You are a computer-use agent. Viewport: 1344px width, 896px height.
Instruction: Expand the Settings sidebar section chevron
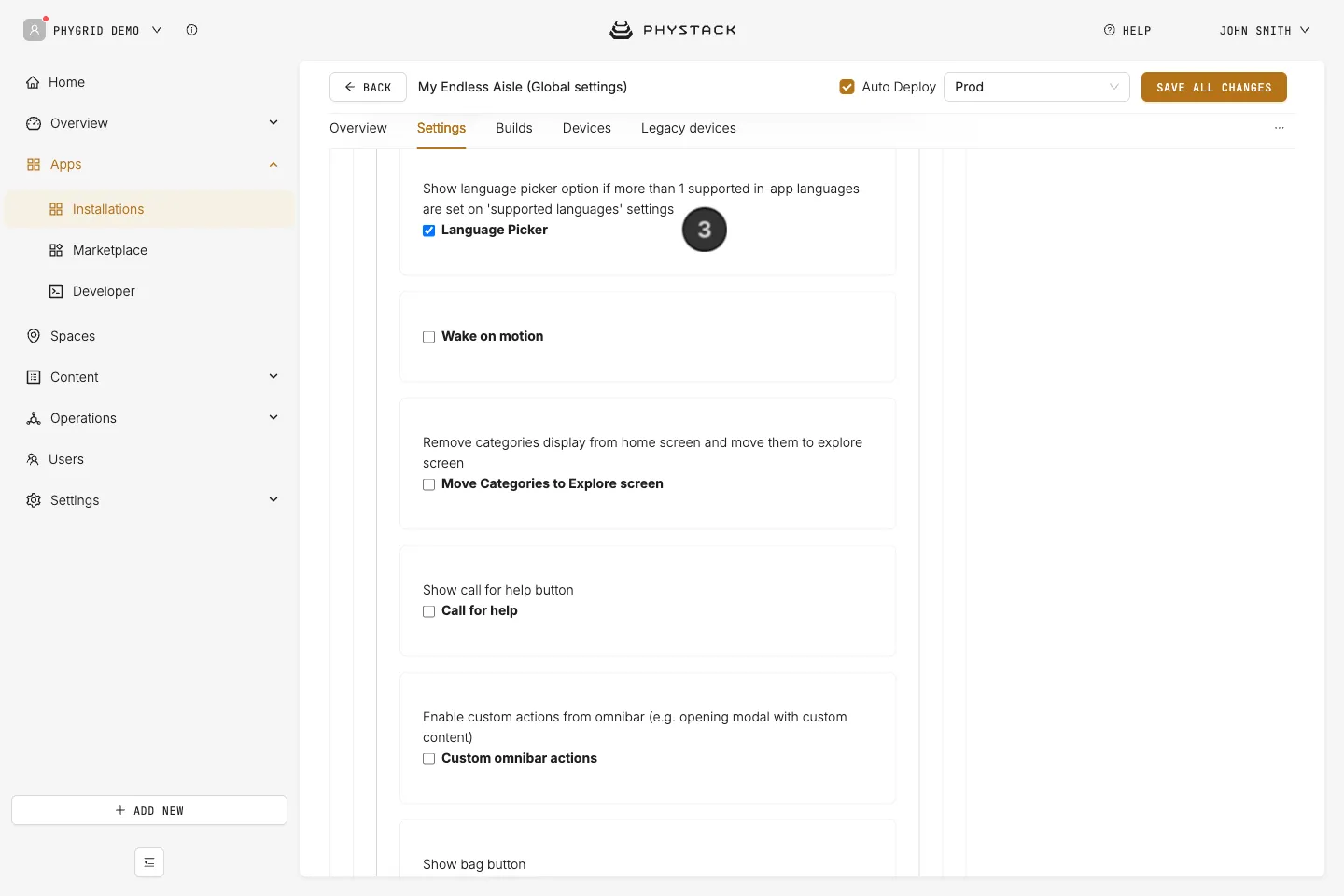tap(273, 499)
